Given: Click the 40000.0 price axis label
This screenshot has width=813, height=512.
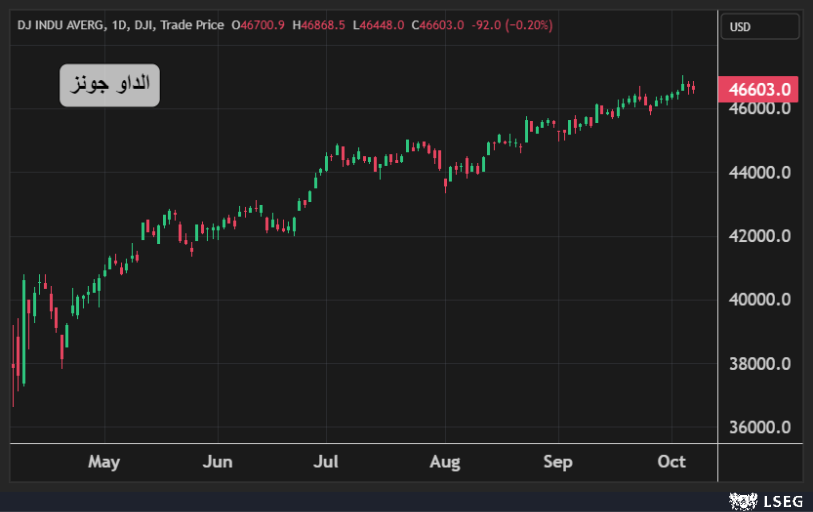Looking at the screenshot, I should click(x=760, y=300).
